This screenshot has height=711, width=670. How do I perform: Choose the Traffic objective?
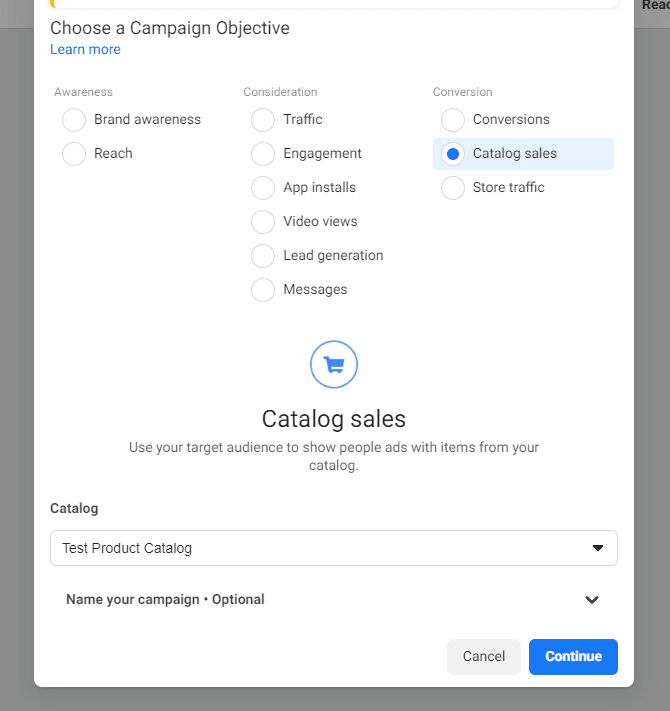click(x=263, y=120)
